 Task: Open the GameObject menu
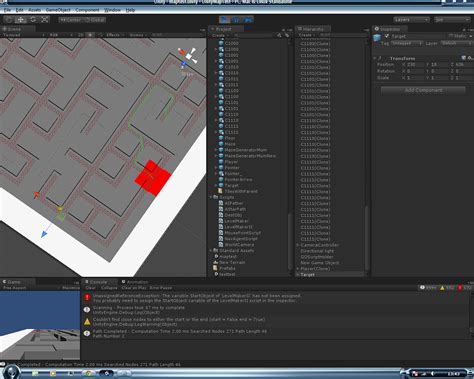58,10
